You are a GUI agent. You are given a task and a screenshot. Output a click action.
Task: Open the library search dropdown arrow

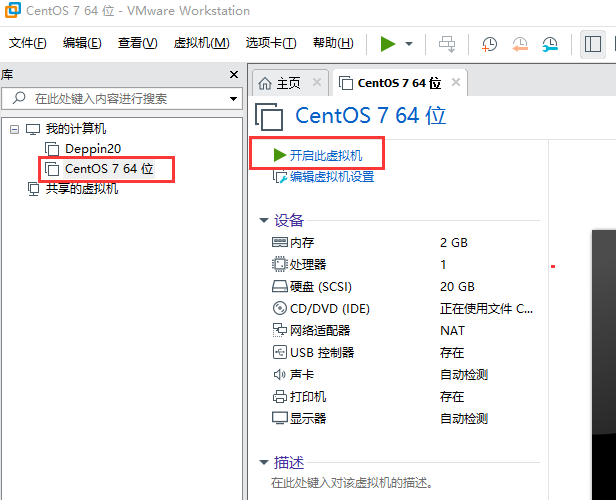tap(233, 99)
